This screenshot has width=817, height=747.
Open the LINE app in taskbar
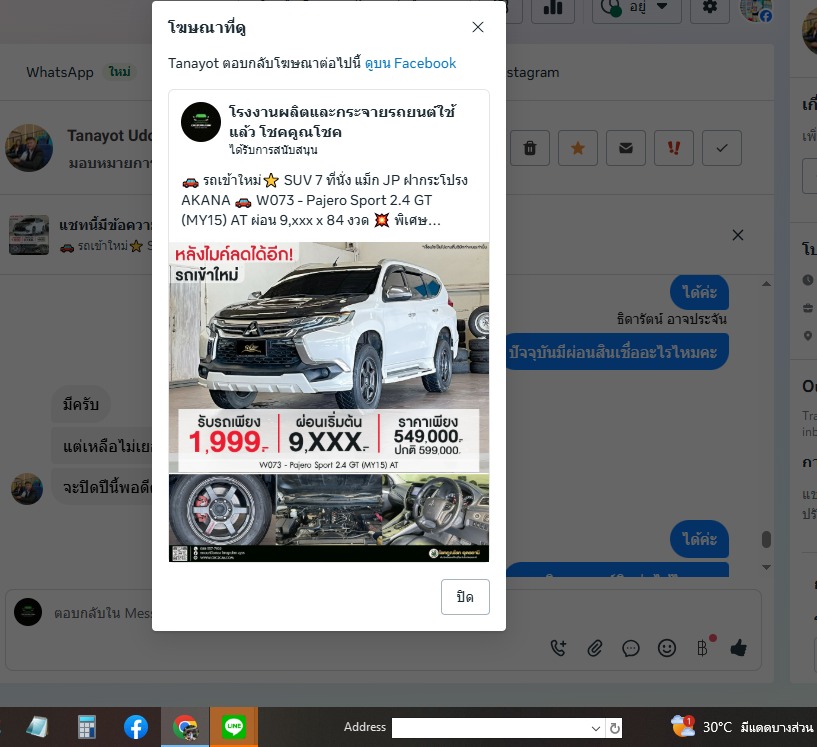(234, 727)
